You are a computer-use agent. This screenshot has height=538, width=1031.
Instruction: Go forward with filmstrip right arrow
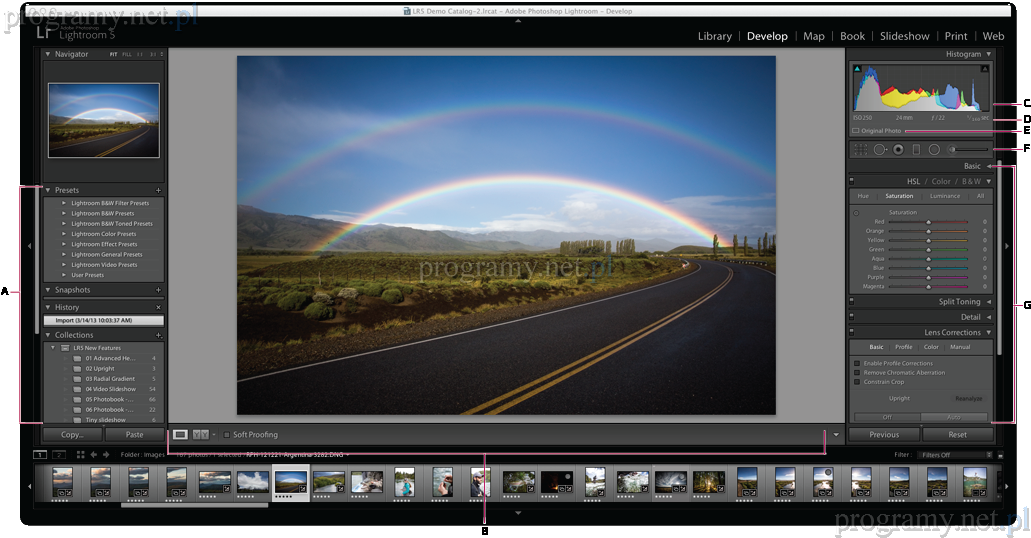pos(106,454)
